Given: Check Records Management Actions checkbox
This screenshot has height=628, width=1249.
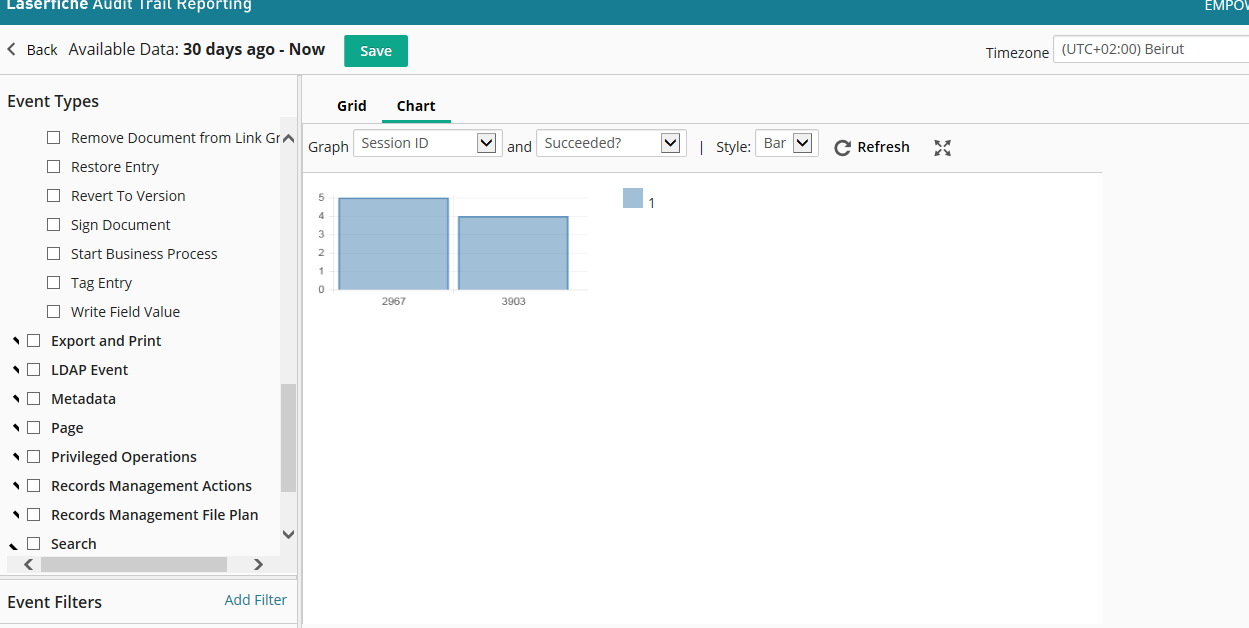Looking at the screenshot, I should [x=33, y=486].
